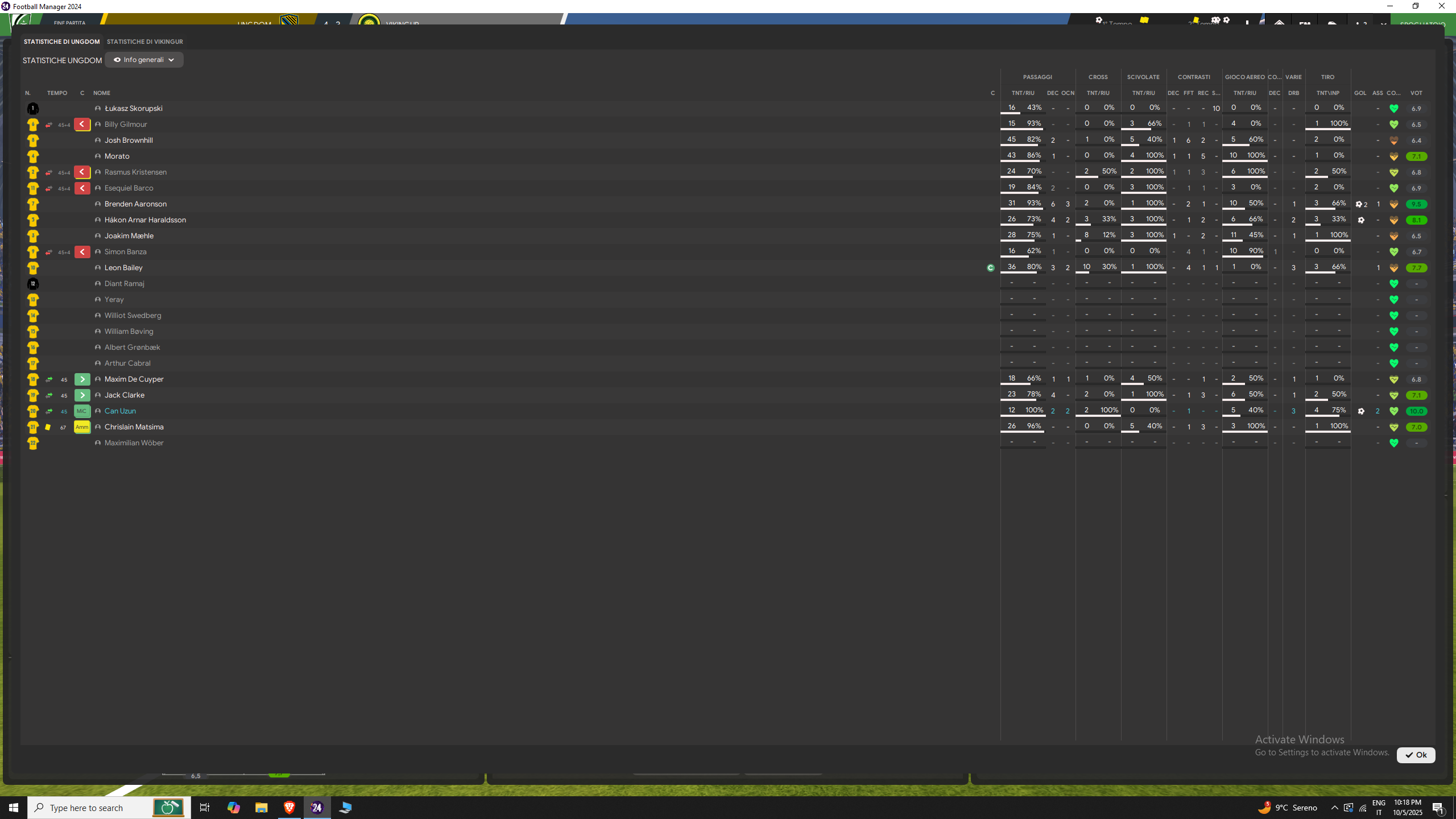The width and height of the screenshot is (1456, 819).
Task: Click Can Uzun's green 10.0 rating pill
Action: coord(1416,411)
